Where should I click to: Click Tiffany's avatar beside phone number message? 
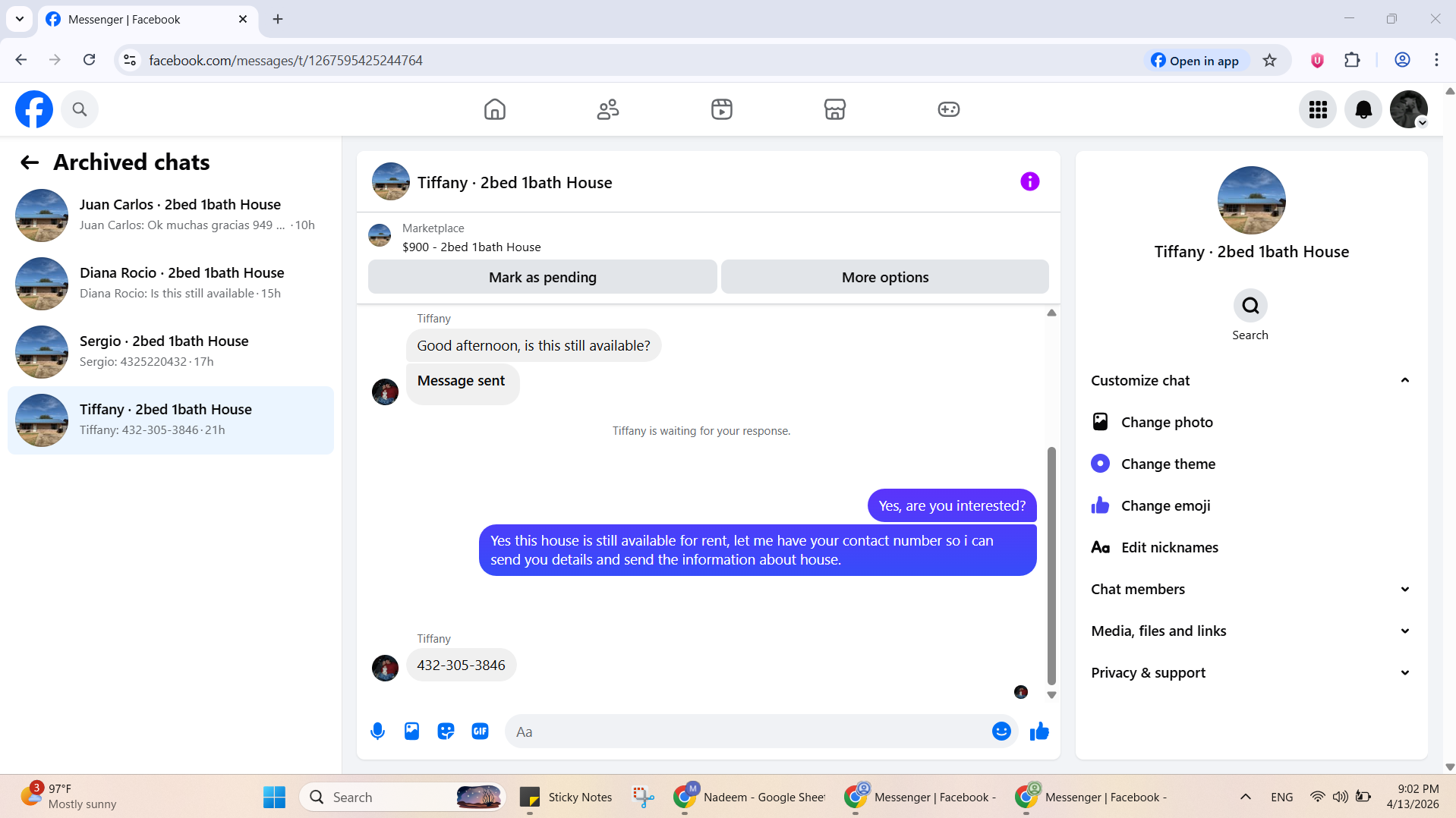point(385,668)
